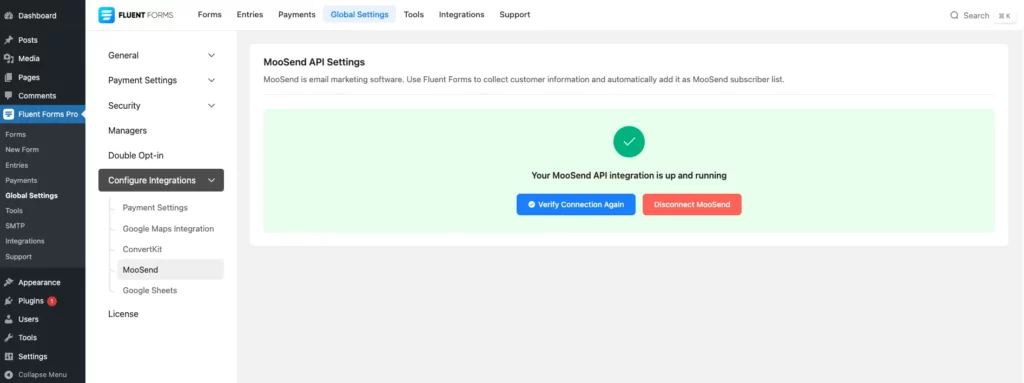Click the Pages icon in sidebar
The image size is (1024, 383).
pyautogui.click(x=8, y=77)
